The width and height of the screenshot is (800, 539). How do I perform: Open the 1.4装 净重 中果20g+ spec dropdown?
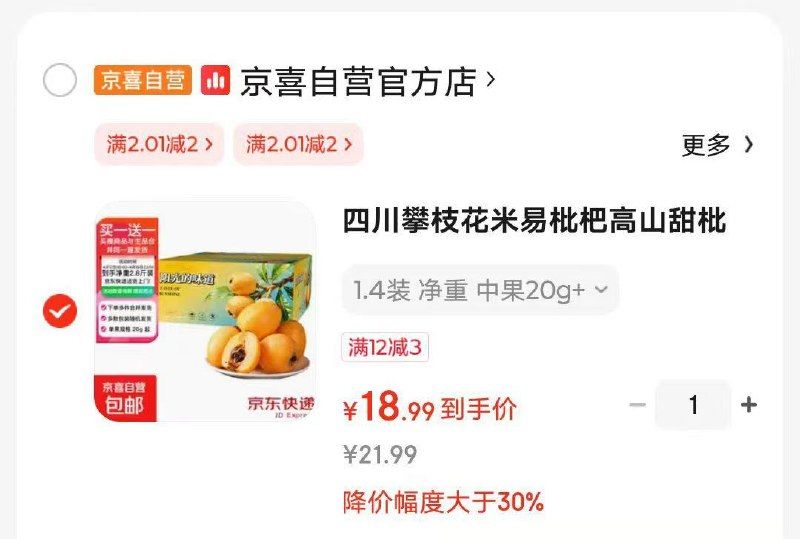[x=480, y=290]
